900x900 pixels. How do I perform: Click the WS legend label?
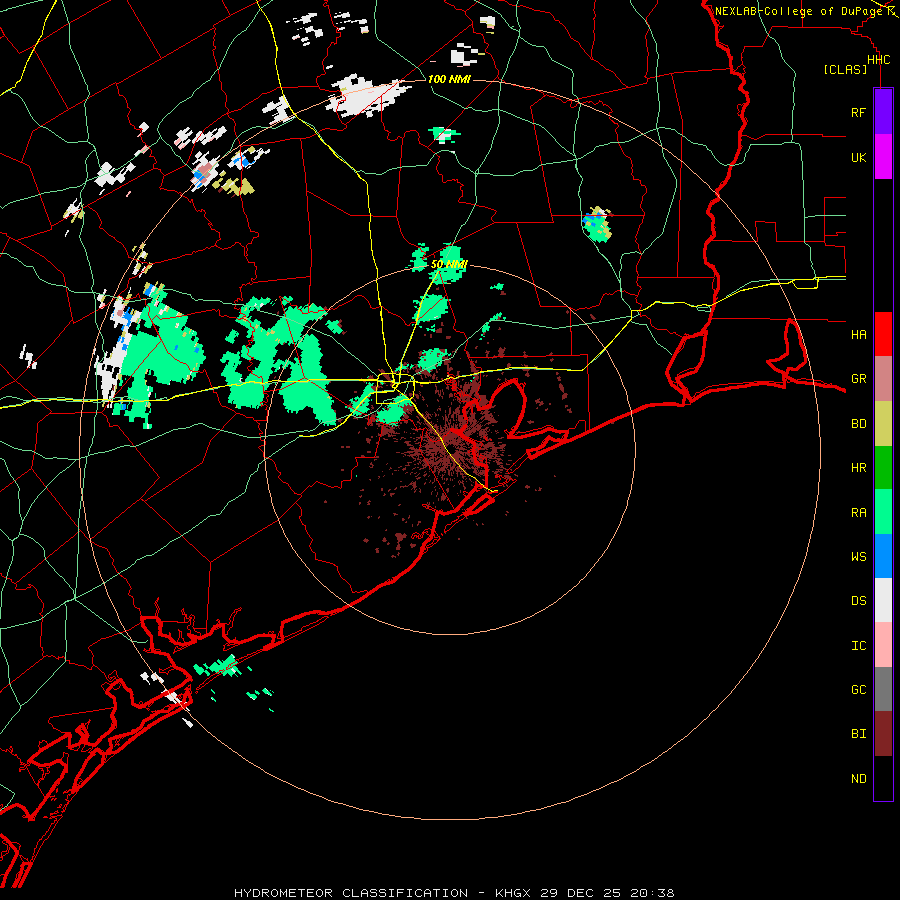tap(858, 557)
